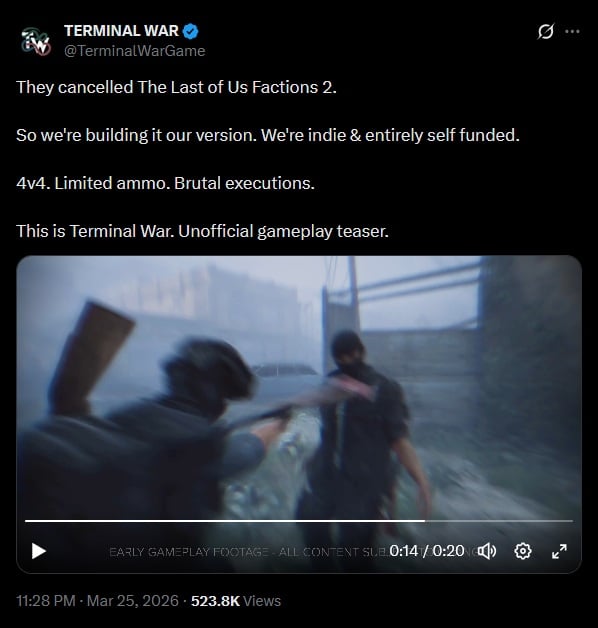Viewport: 598px width, 628px height.
Task: Jump to the unplayed end of the progress bar
Action: tap(499, 521)
